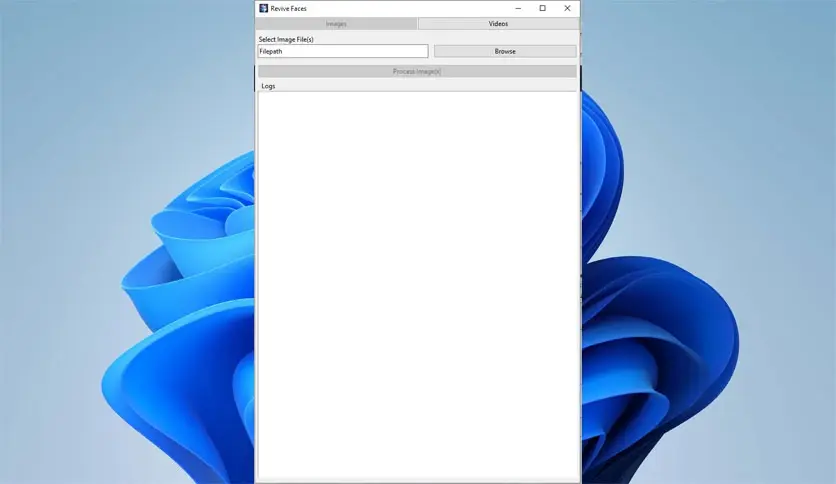Screen dimensions: 836x484
Task: Click the Logs heading label
Action: pos(268,86)
